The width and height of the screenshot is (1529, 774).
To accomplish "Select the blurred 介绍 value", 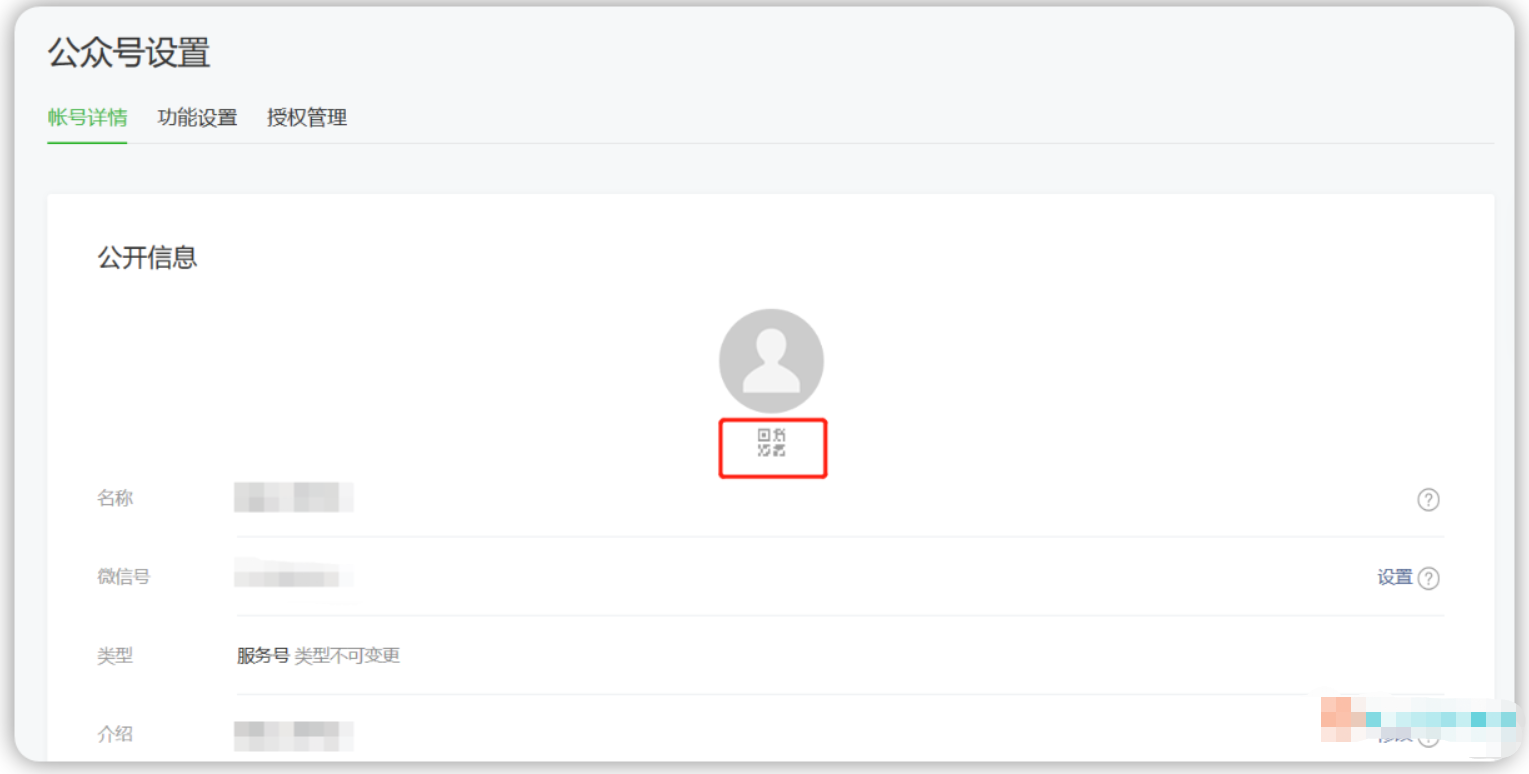I will 294,735.
